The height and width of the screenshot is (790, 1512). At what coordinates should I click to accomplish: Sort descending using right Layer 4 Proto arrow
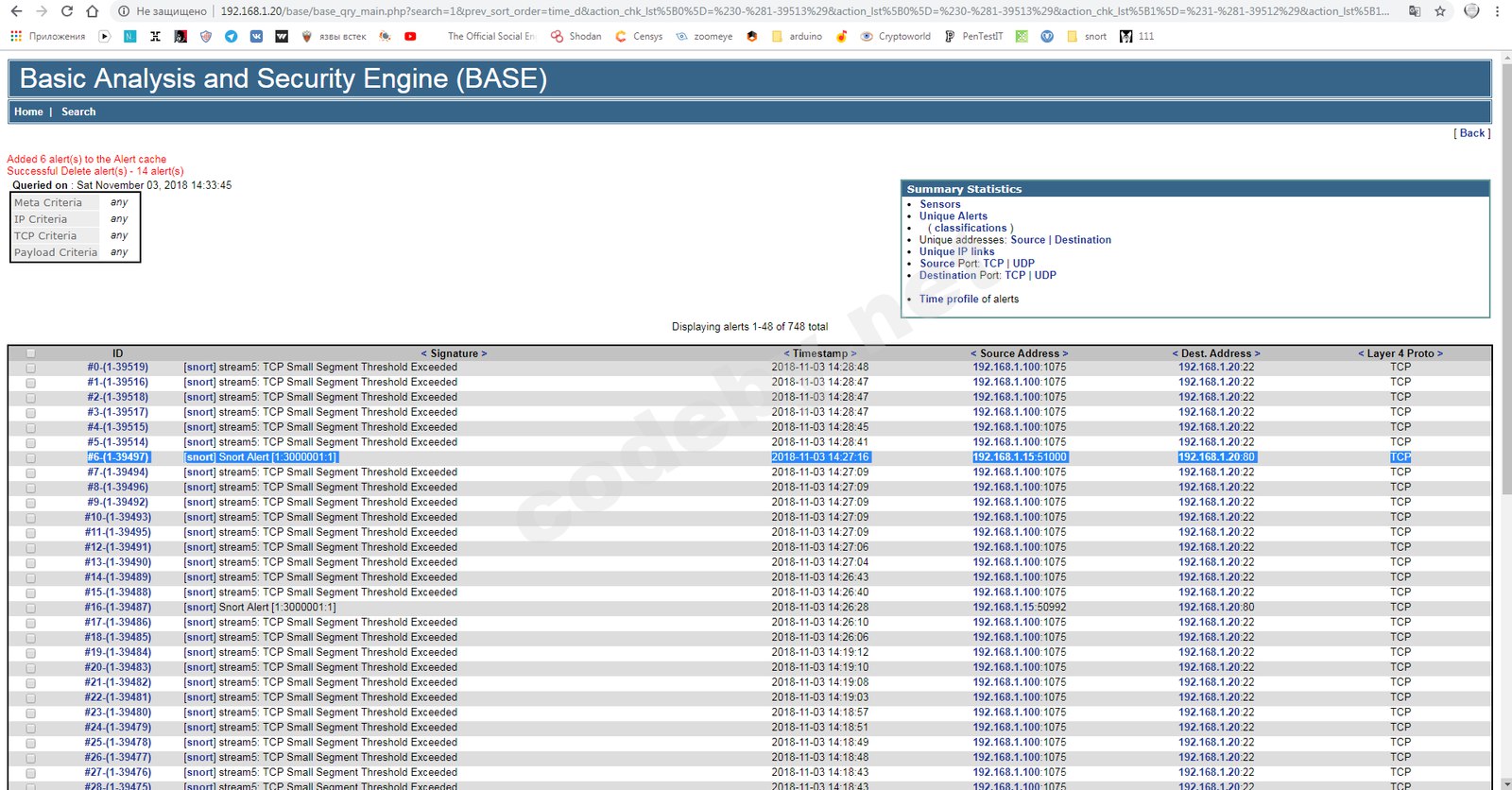(1440, 353)
